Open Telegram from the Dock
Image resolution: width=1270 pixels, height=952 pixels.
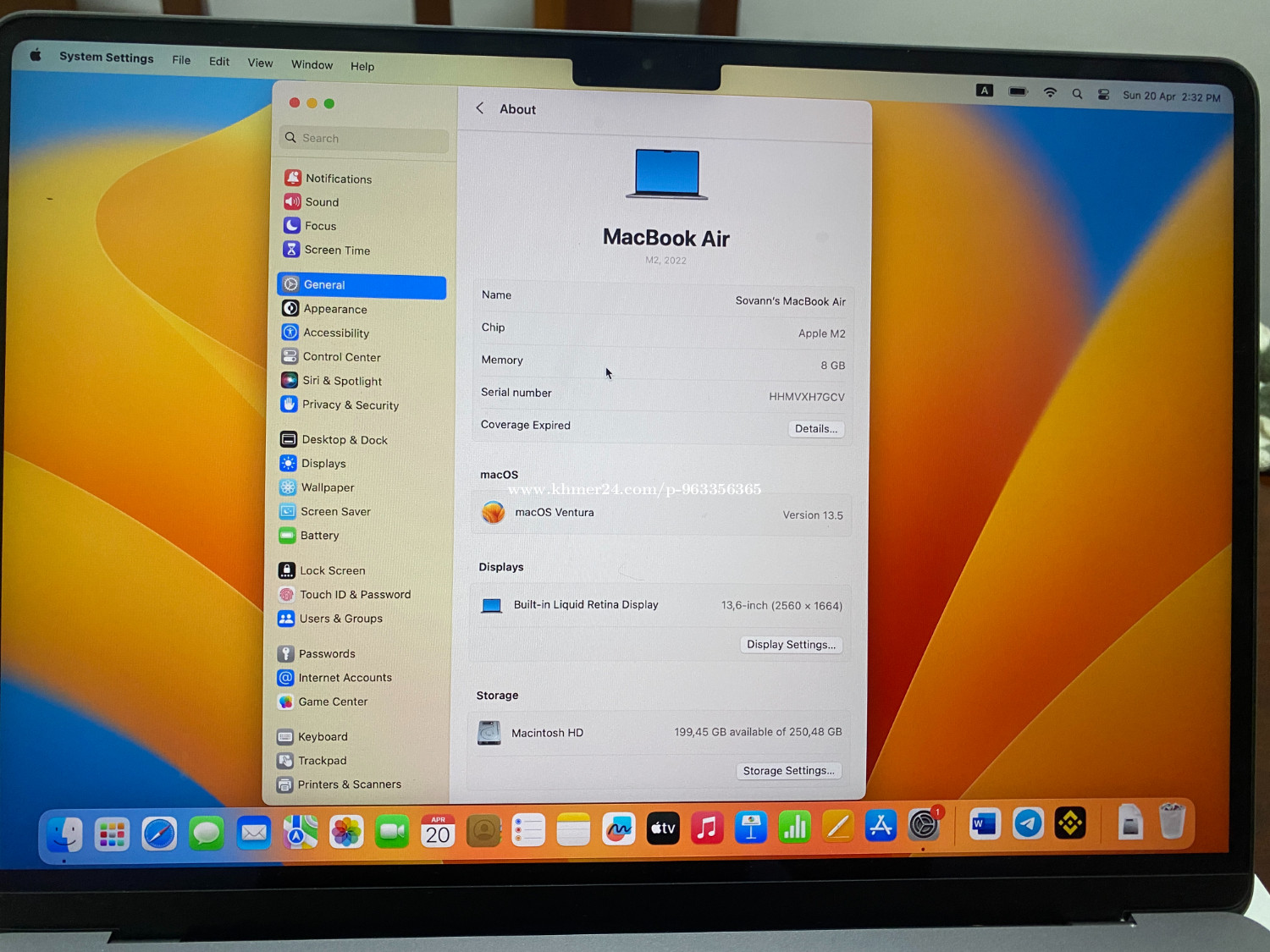point(1028,823)
